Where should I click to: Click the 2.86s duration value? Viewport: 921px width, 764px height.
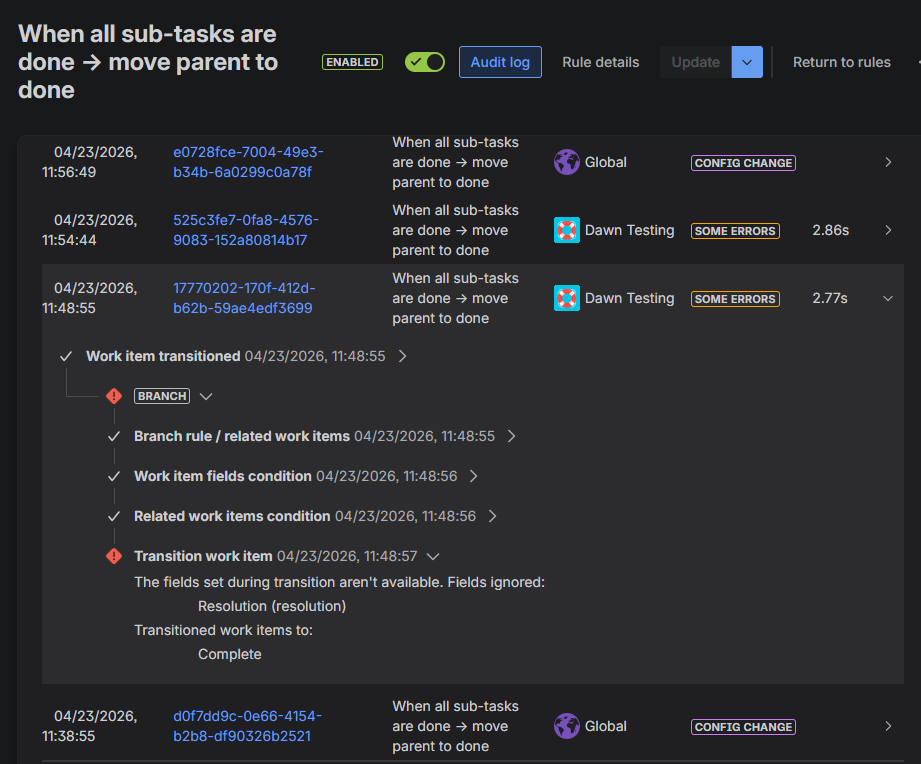(831, 230)
